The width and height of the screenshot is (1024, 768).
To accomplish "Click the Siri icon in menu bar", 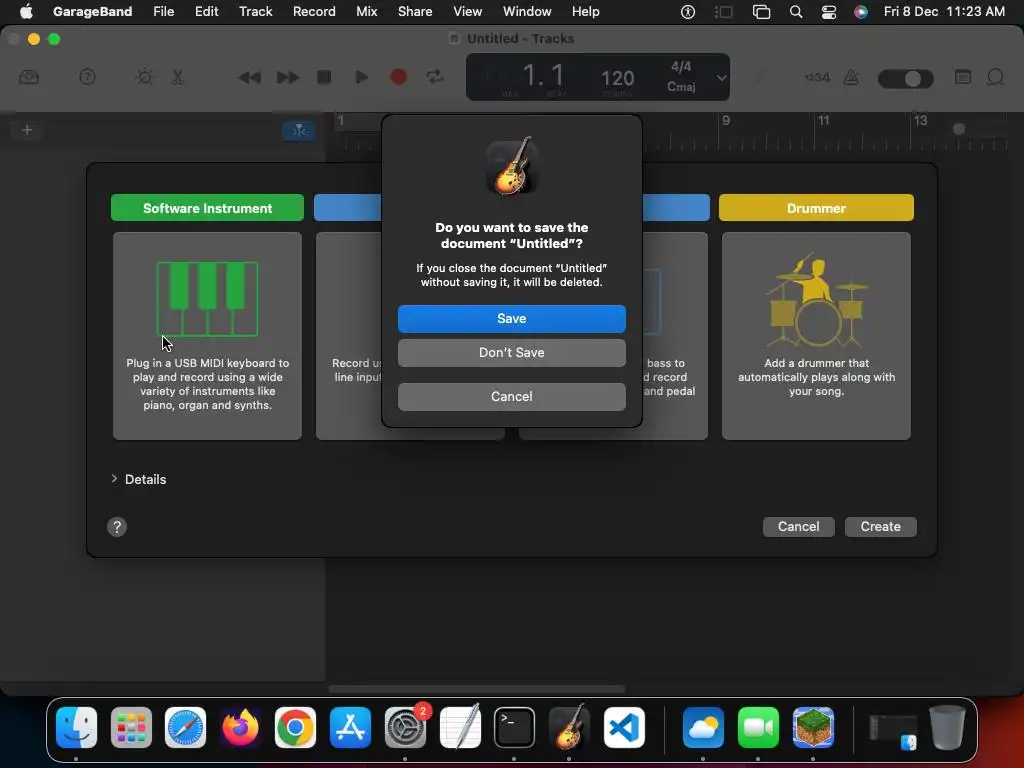I will 861,11.
